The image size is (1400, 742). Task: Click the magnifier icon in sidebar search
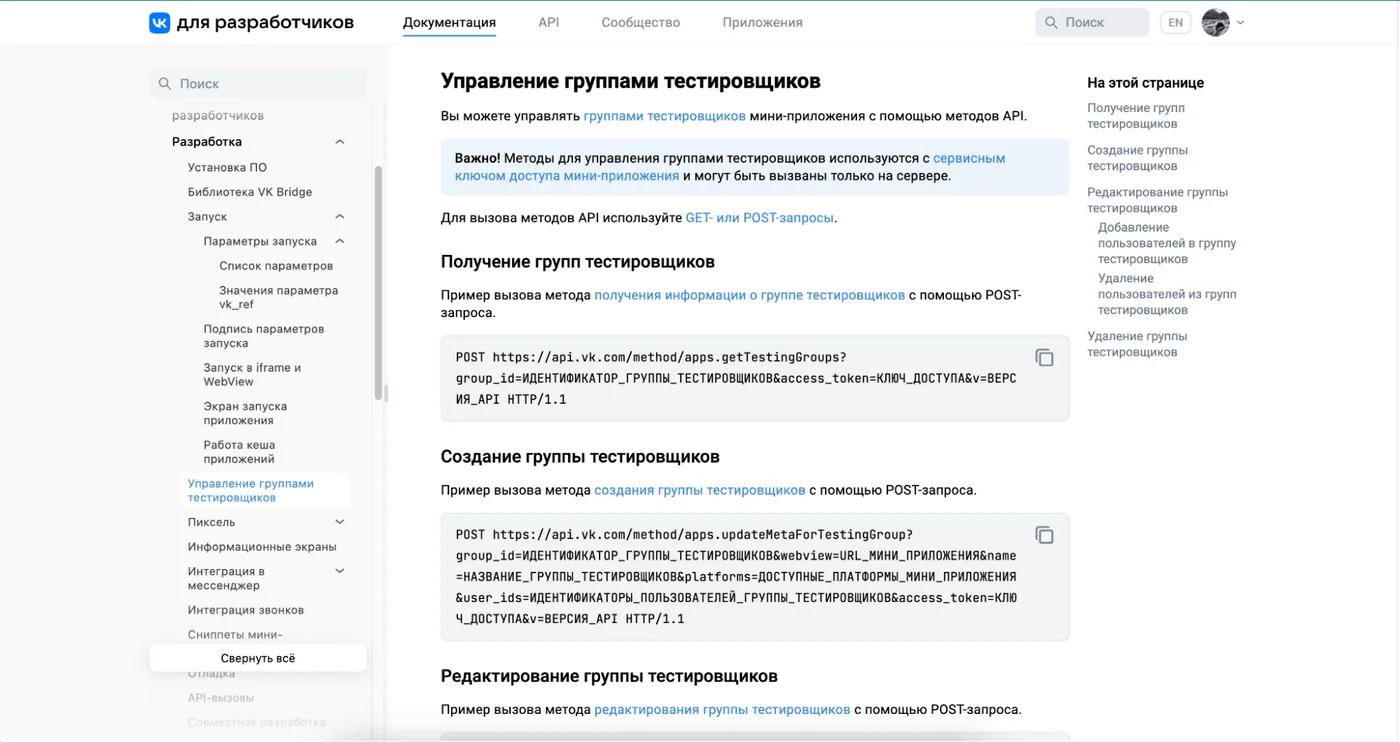[165, 84]
